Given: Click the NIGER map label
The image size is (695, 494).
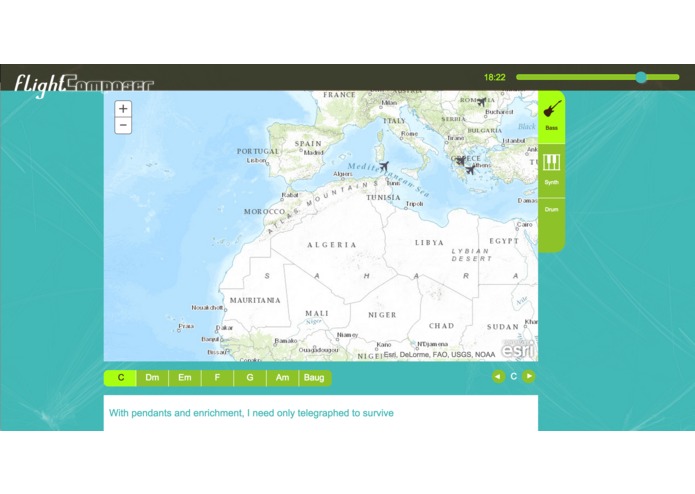Looking at the screenshot, I should click(382, 315).
